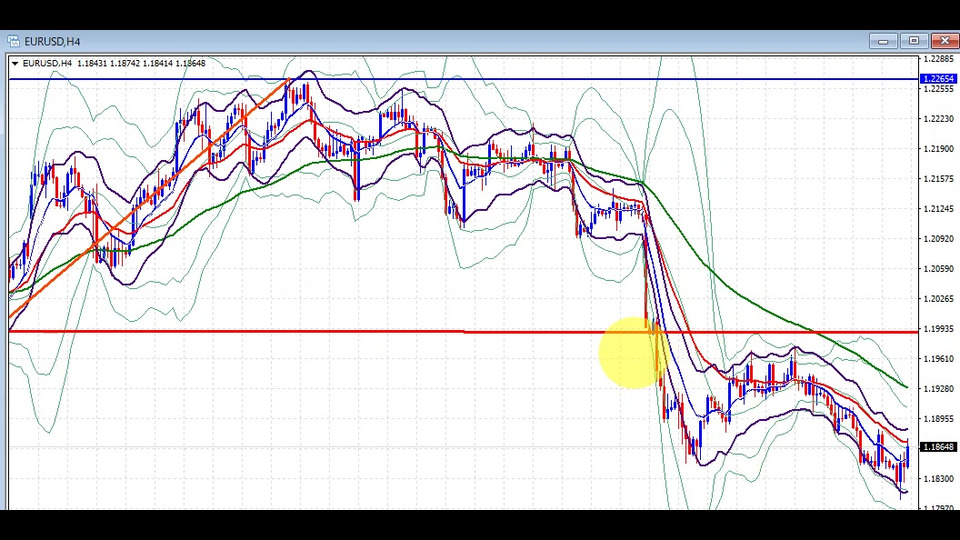Maximize the EURUSD,H4 chart window
960x540 pixels.
913,41
